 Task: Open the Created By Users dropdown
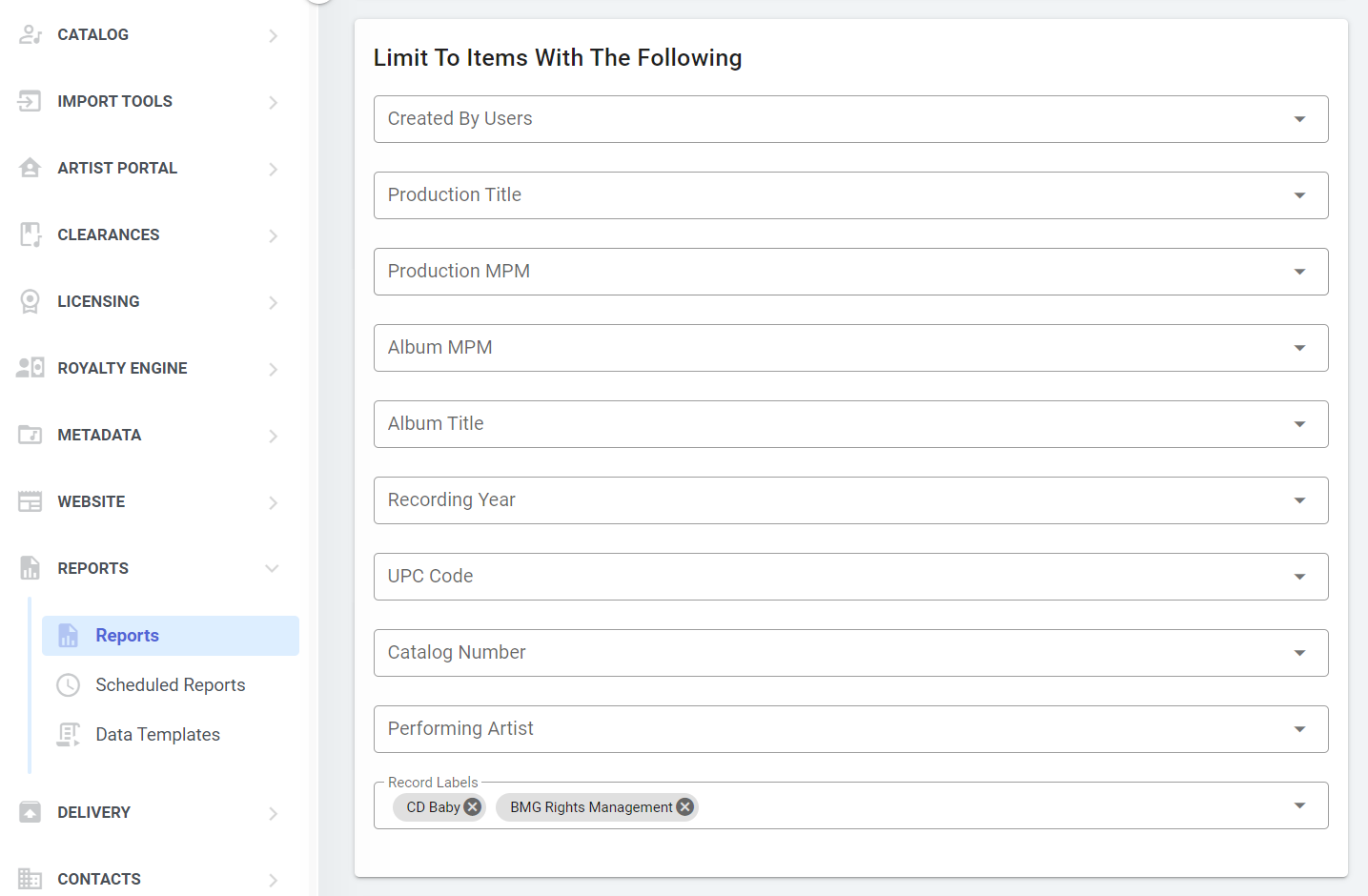click(x=1299, y=119)
